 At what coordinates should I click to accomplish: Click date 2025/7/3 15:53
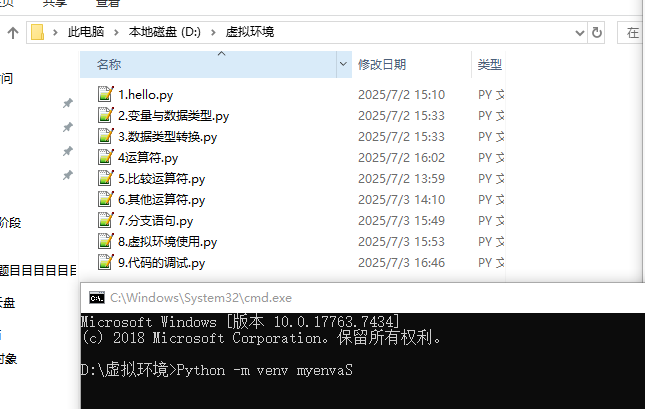coord(401,242)
